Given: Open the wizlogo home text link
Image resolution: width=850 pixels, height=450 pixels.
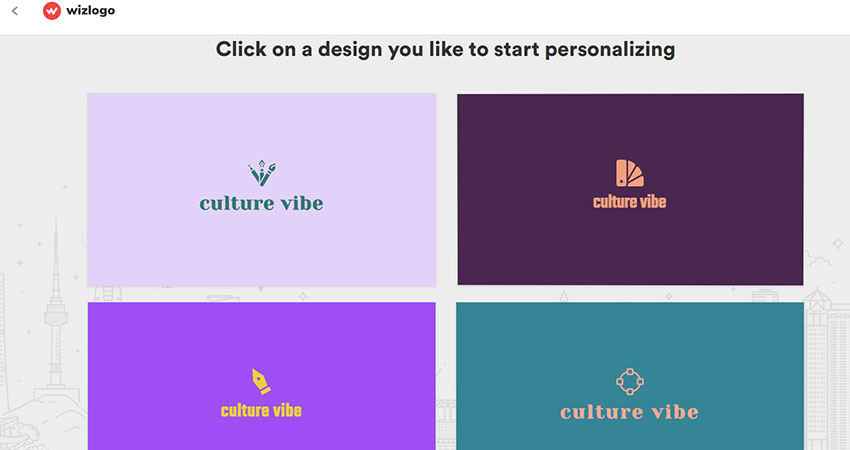Looking at the screenshot, I should tap(91, 11).
